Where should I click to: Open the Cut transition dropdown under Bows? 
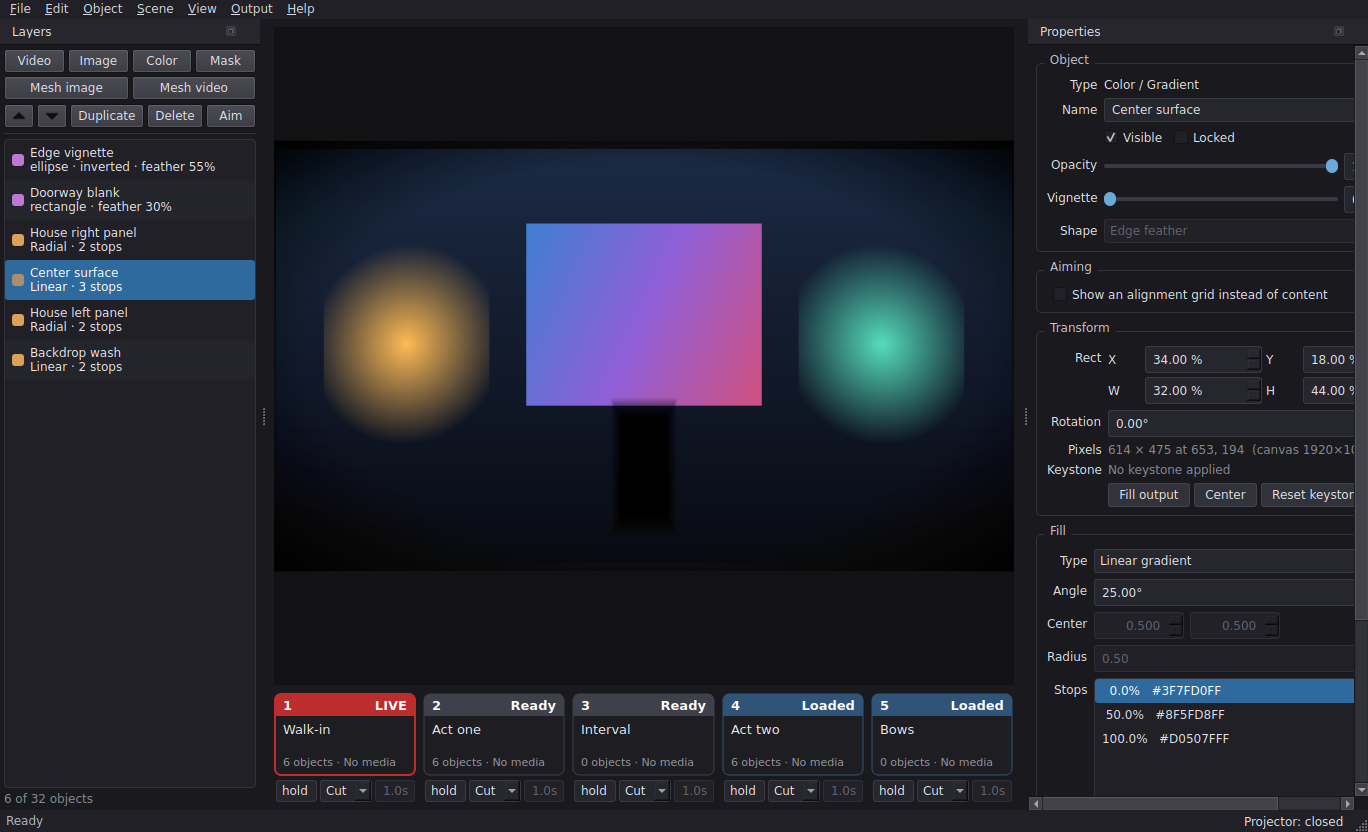tap(942, 790)
